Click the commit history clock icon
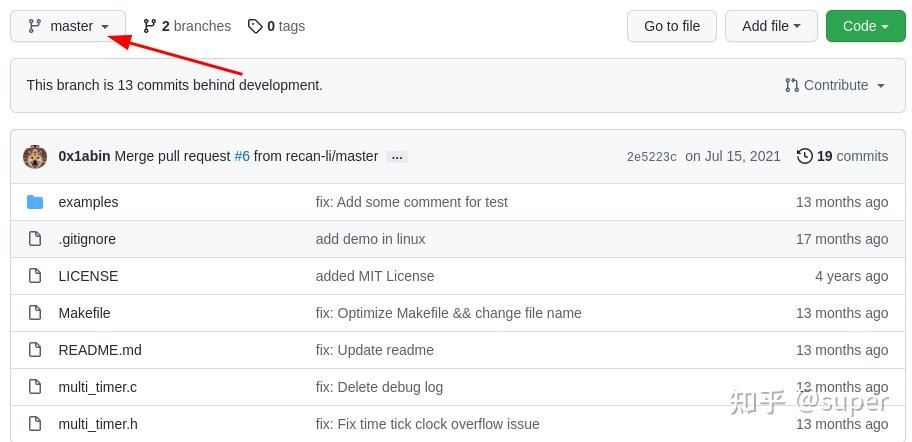912x442 pixels. (804, 156)
